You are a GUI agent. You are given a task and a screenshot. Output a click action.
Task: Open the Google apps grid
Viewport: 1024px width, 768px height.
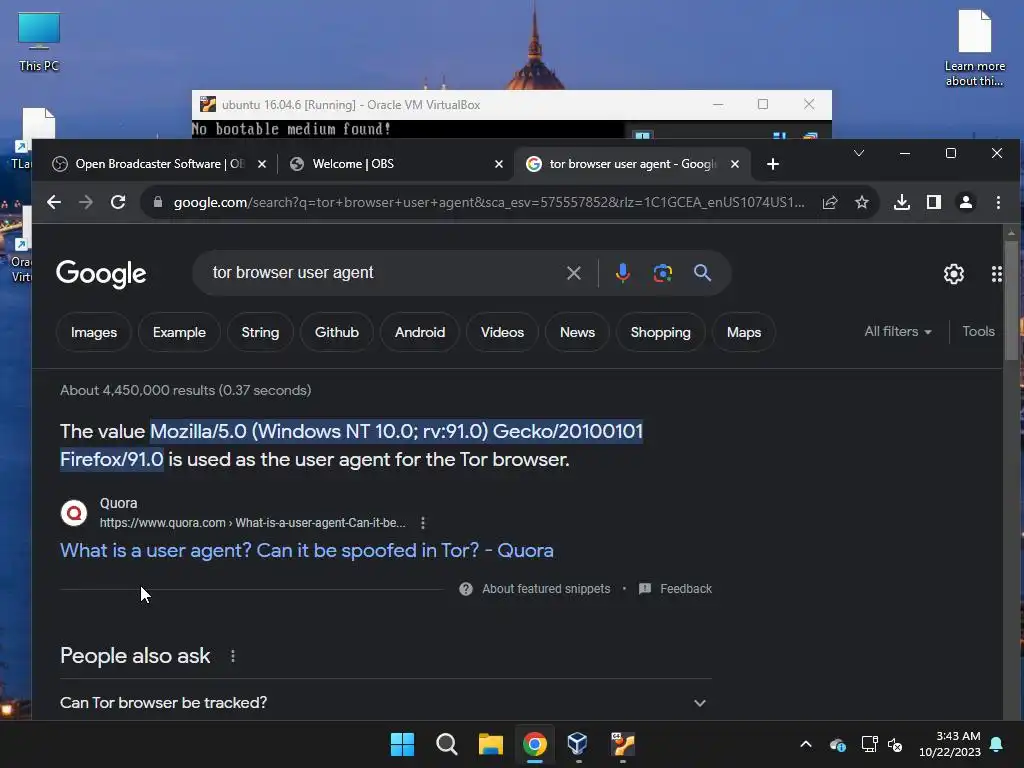996,274
